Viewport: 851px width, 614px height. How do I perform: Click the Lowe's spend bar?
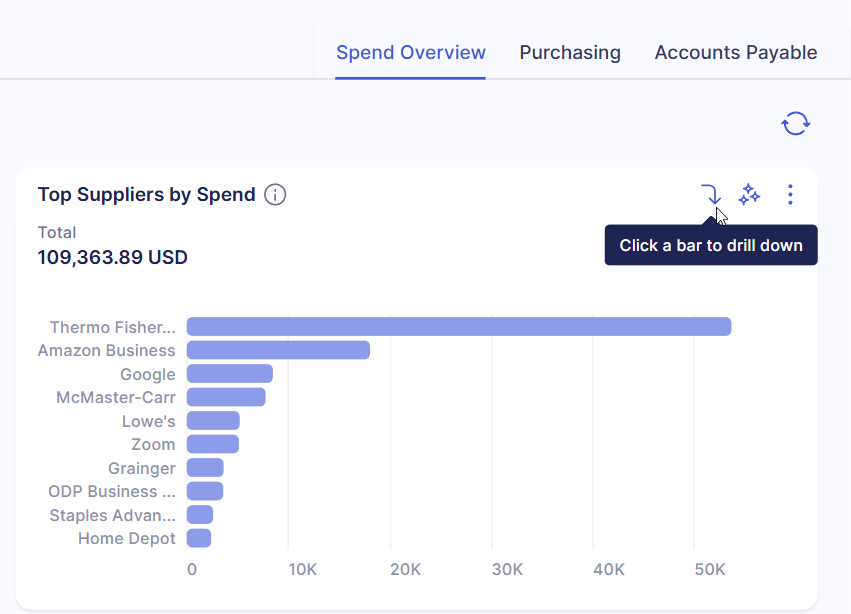click(213, 421)
